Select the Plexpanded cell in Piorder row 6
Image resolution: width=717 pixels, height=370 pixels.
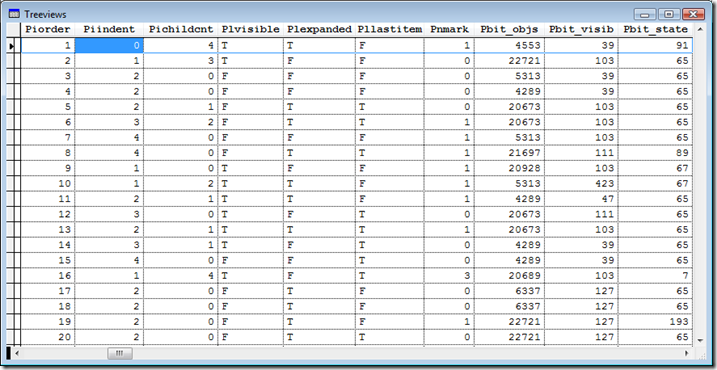coord(319,122)
